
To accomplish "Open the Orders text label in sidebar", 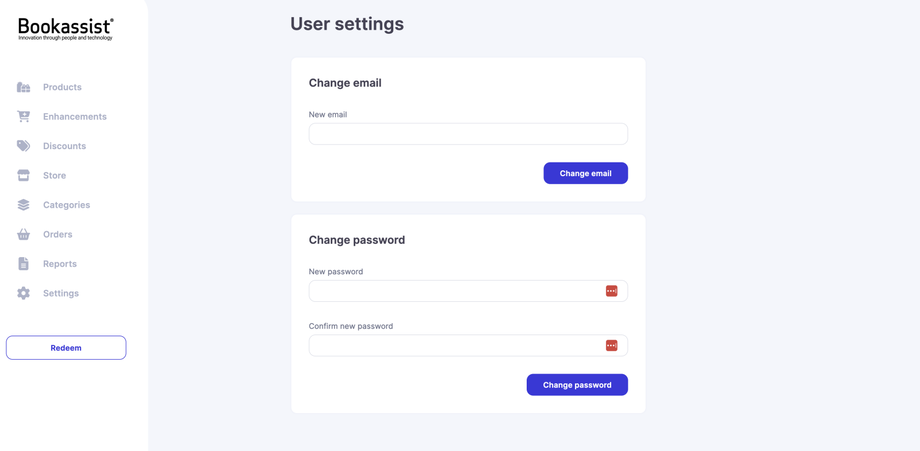I will pos(58,234).
